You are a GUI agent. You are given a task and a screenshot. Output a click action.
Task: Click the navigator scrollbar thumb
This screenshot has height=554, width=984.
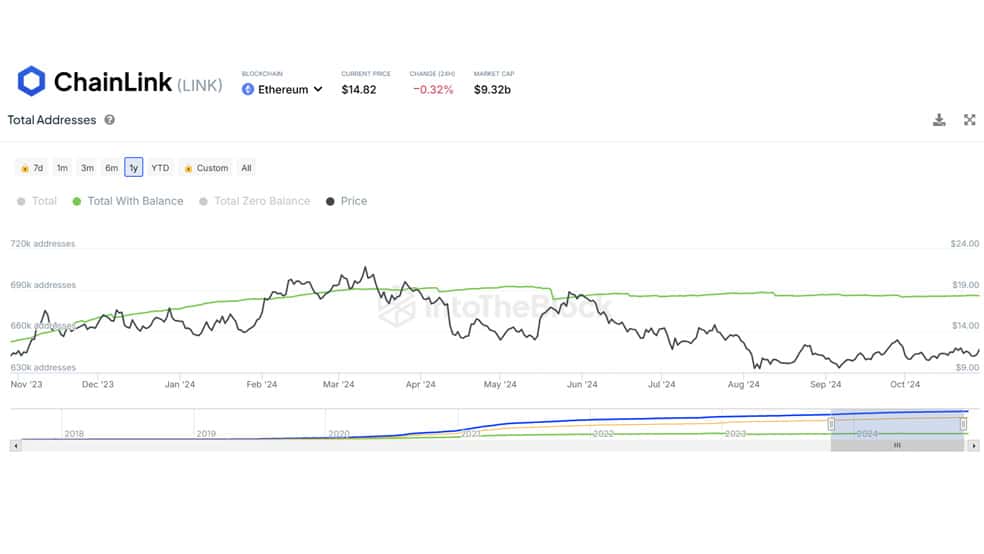[897, 445]
